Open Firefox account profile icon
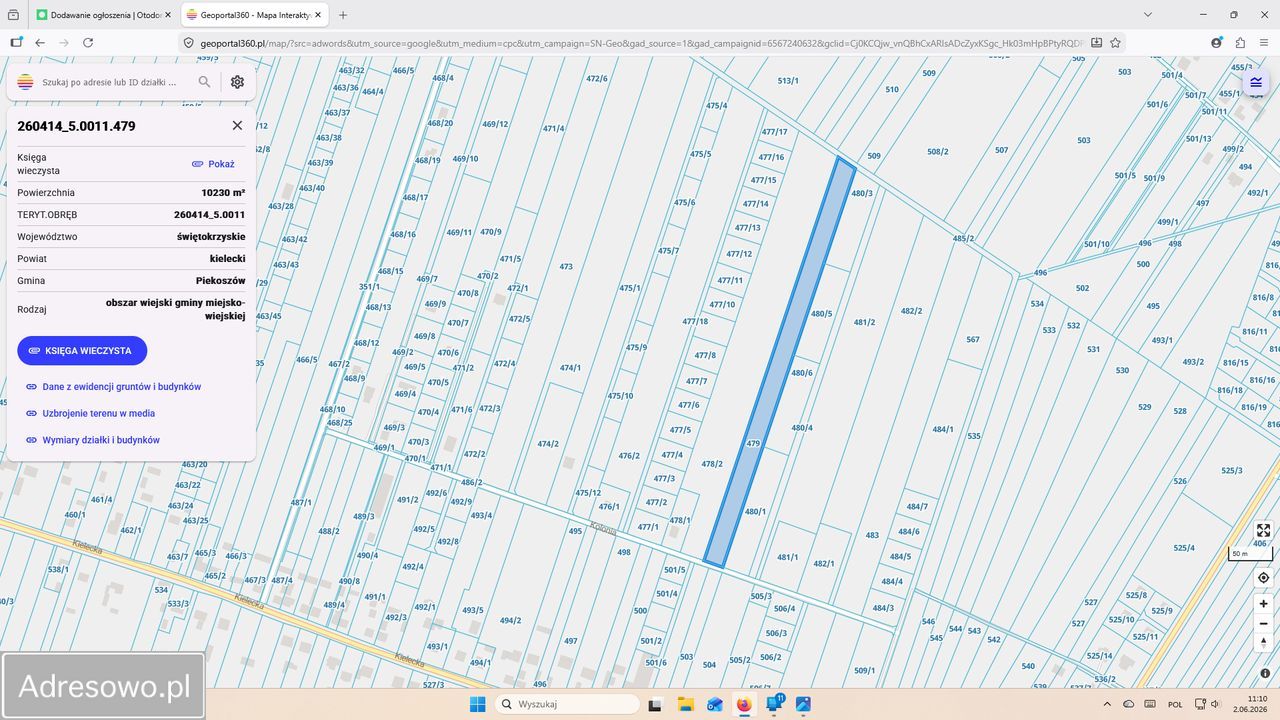Screen dimensions: 1280x720 [x=1216, y=43]
